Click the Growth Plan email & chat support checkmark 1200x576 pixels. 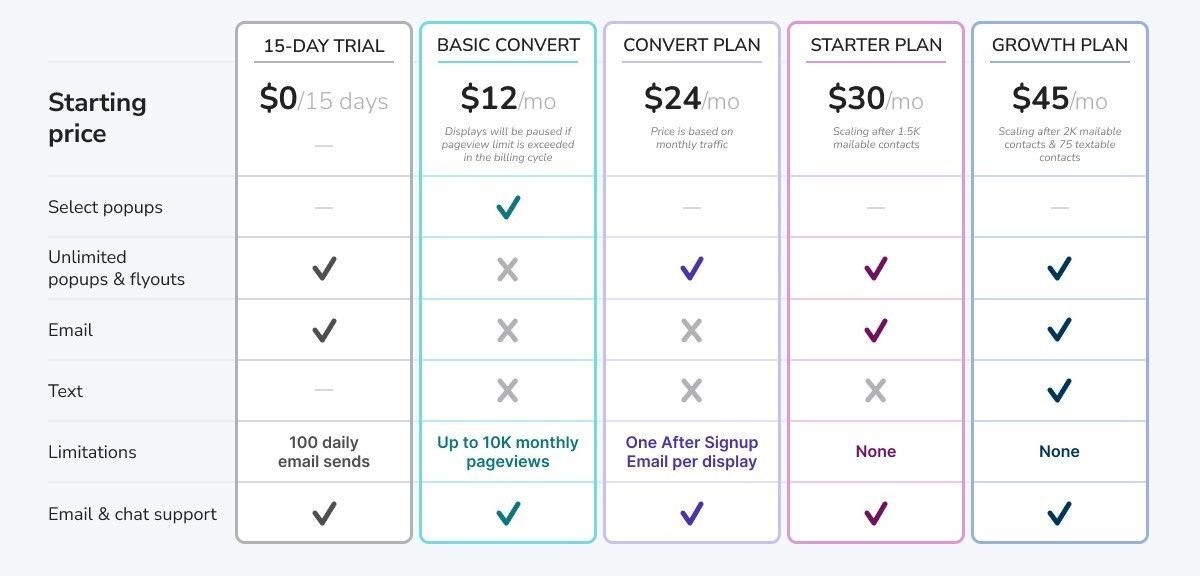[1059, 514]
